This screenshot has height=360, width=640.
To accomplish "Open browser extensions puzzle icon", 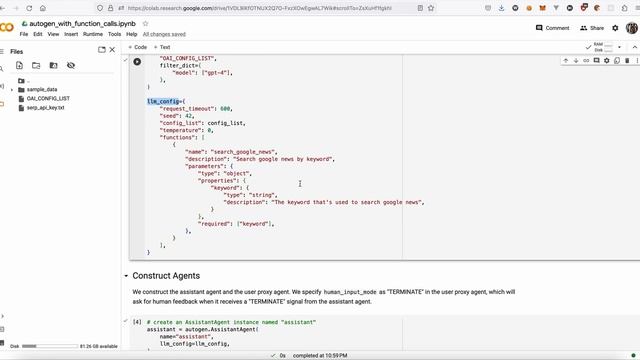I will [x=624, y=8].
